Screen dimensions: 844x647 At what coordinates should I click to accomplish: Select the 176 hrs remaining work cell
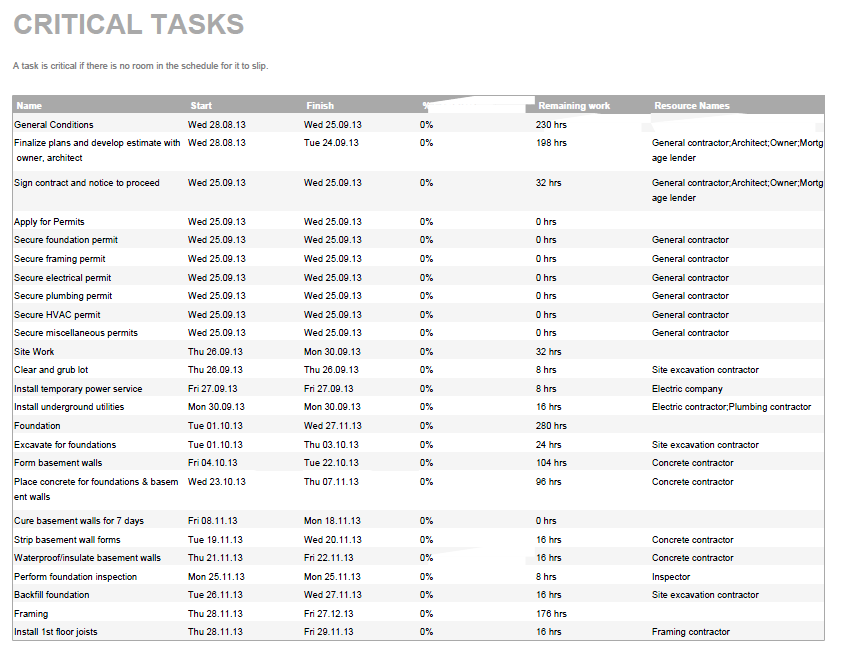551,614
